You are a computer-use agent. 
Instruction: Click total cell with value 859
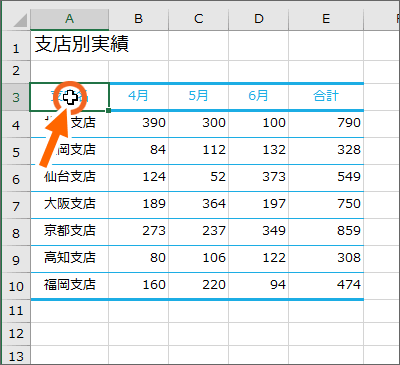pos(326,232)
